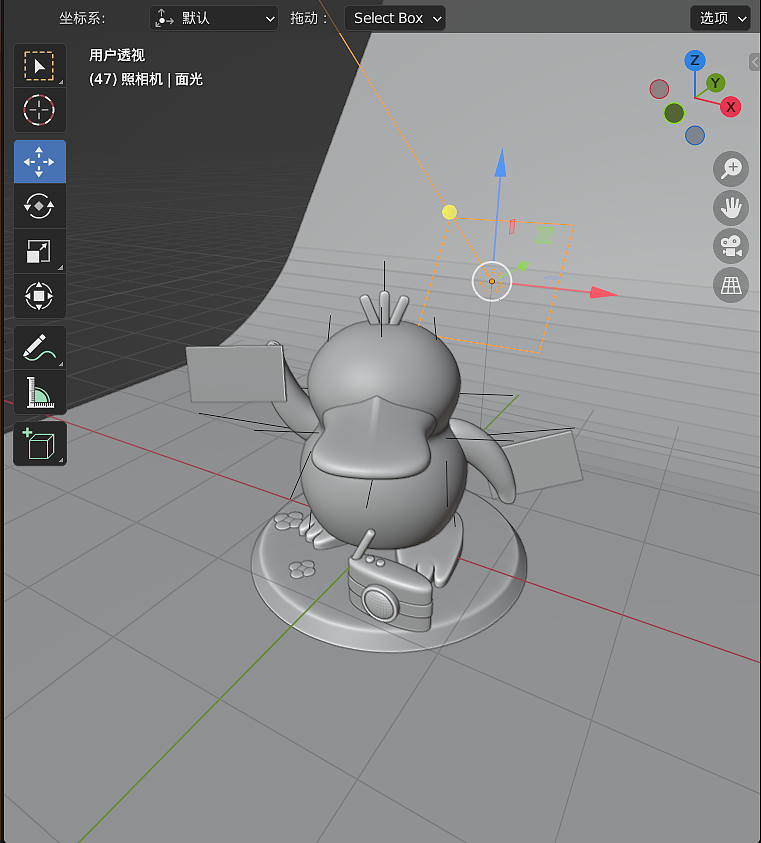The image size is (761, 843).
Task: Open the Select Box drag dropdown
Action: pos(395,18)
